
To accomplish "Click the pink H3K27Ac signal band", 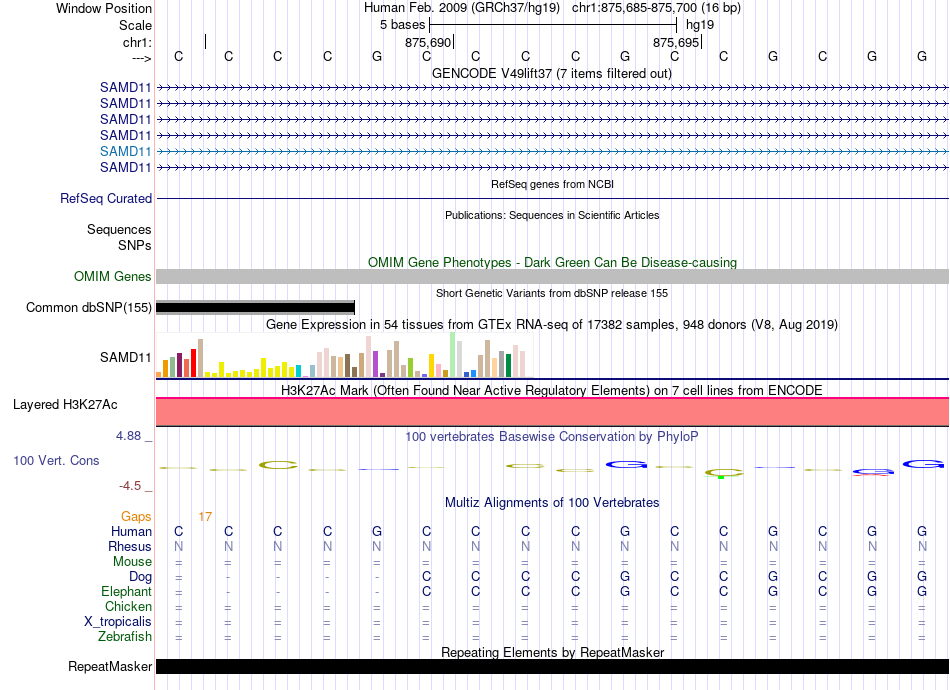I will 552,412.
